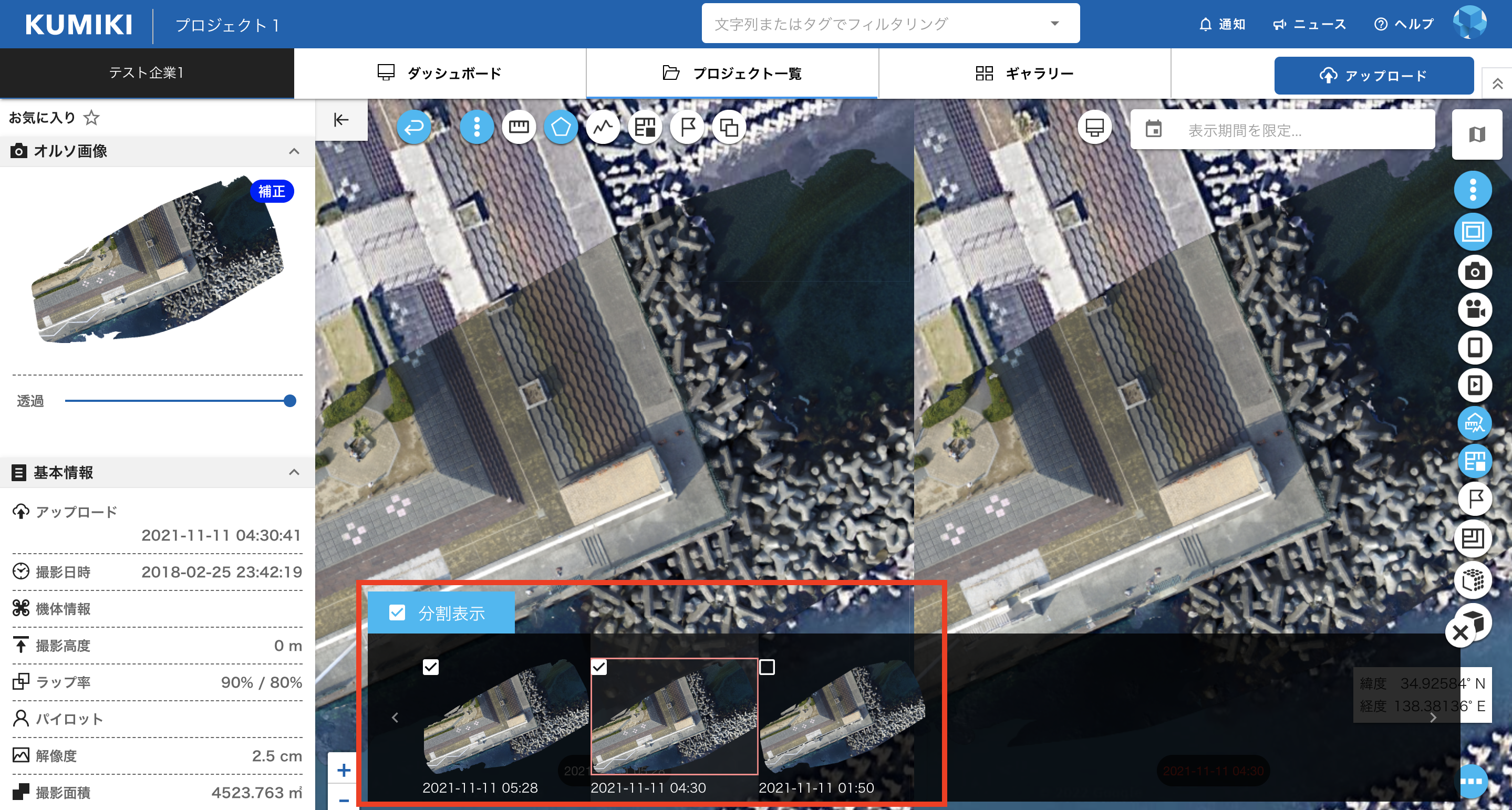Open the ヘルプ link
The width and height of the screenshot is (1512, 810).
(x=1405, y=24)
